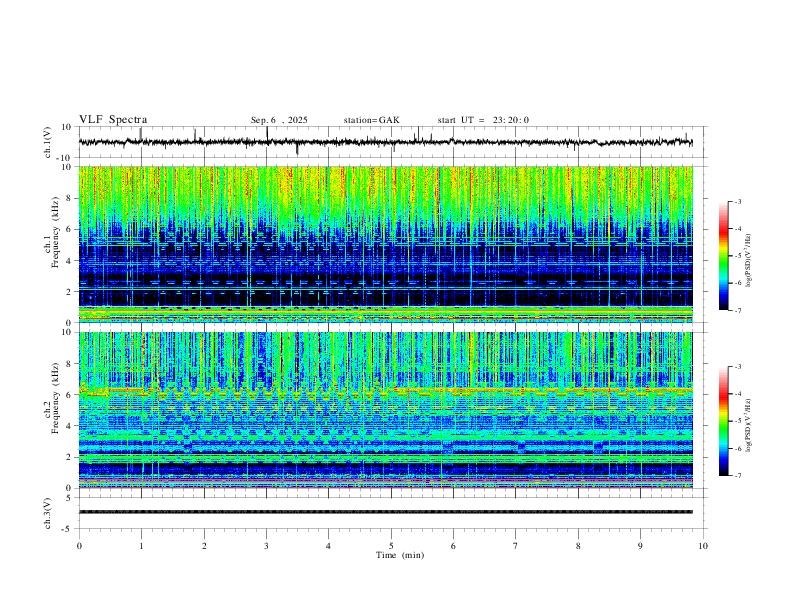Click the "8" kHz tick on ch.2 axis
This screenshot has height=612, width=792.
(69, 364)
